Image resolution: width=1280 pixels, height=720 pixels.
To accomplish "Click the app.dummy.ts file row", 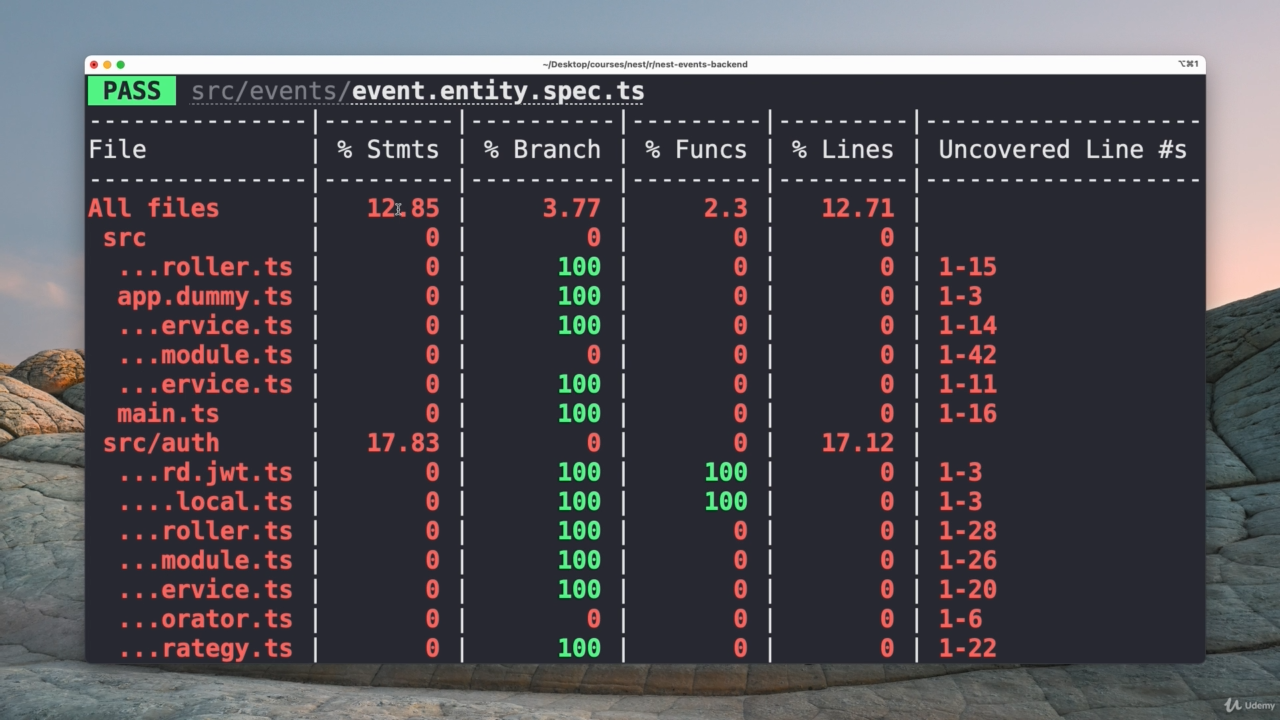I will 205,296.
